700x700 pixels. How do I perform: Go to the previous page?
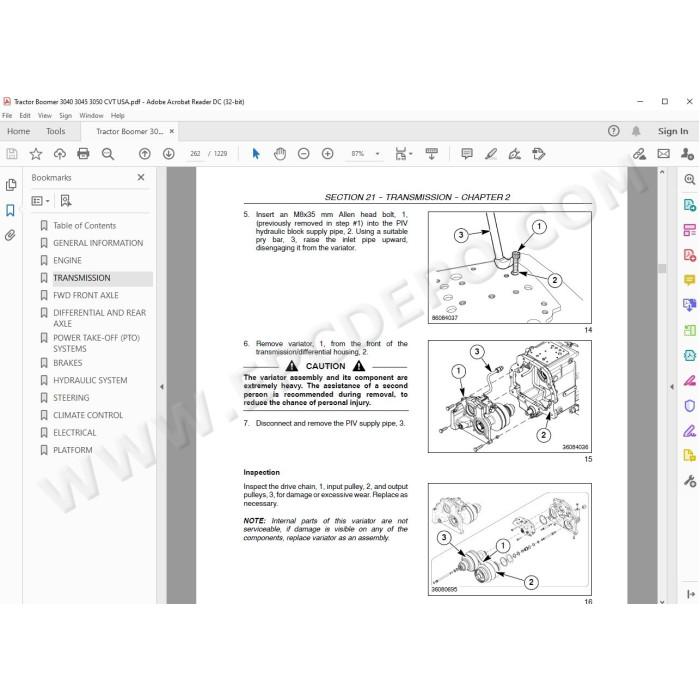click(145, 154)
